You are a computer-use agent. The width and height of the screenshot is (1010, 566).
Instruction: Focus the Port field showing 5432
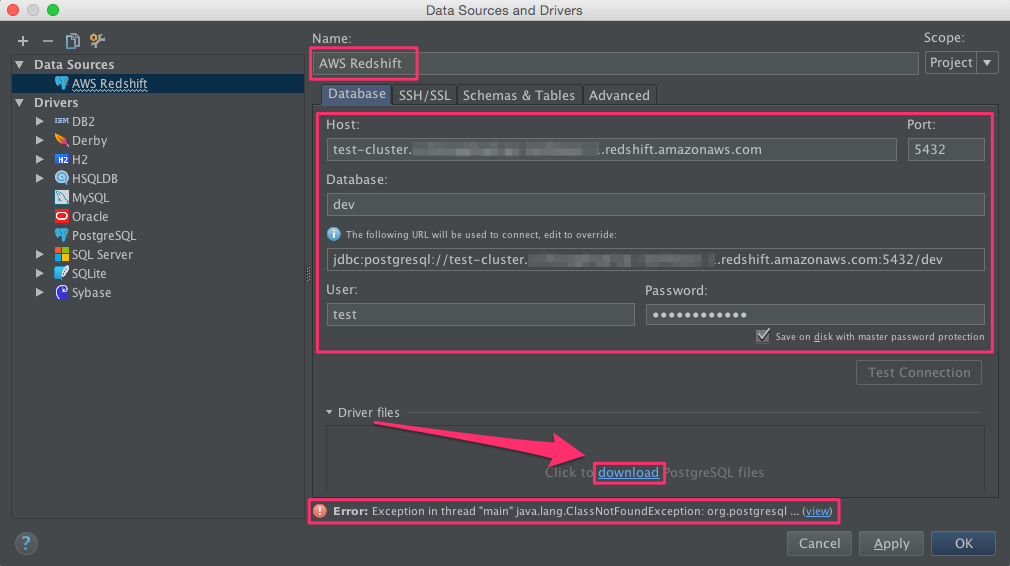pos(946,149)
